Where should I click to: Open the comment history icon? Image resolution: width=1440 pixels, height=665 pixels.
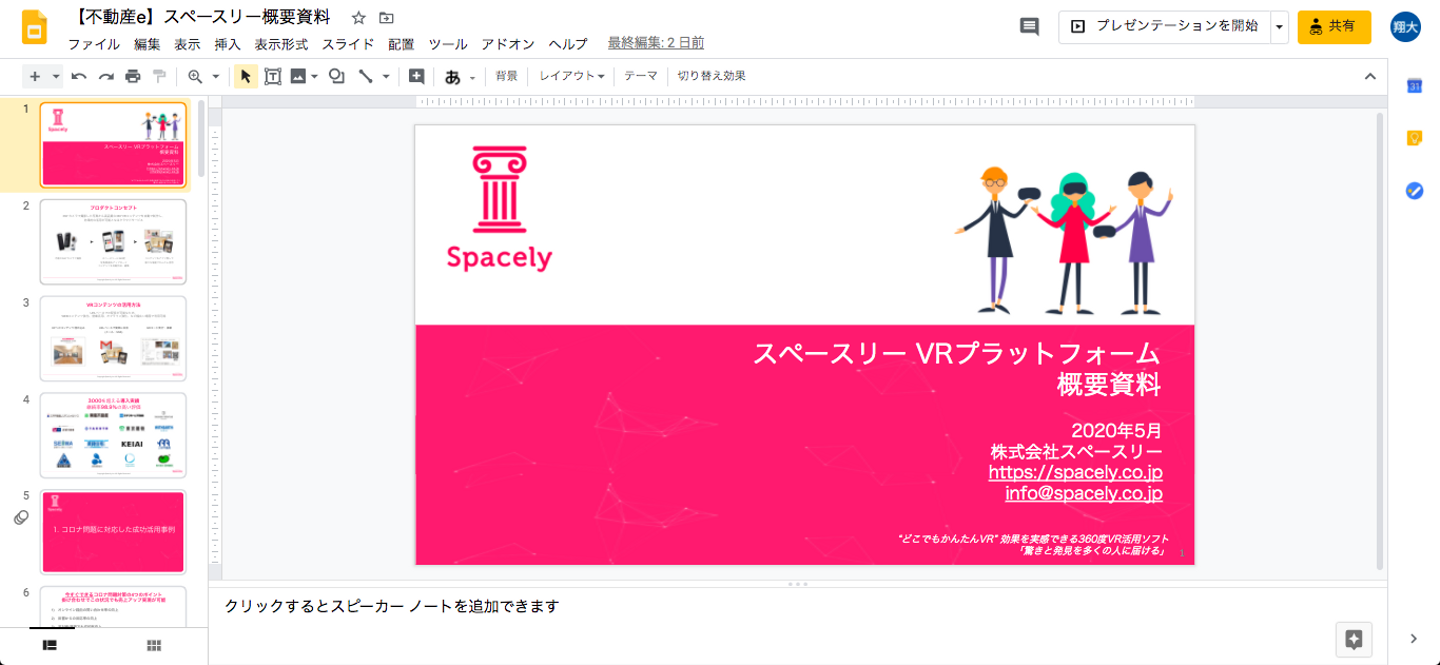click(1029, 27)
